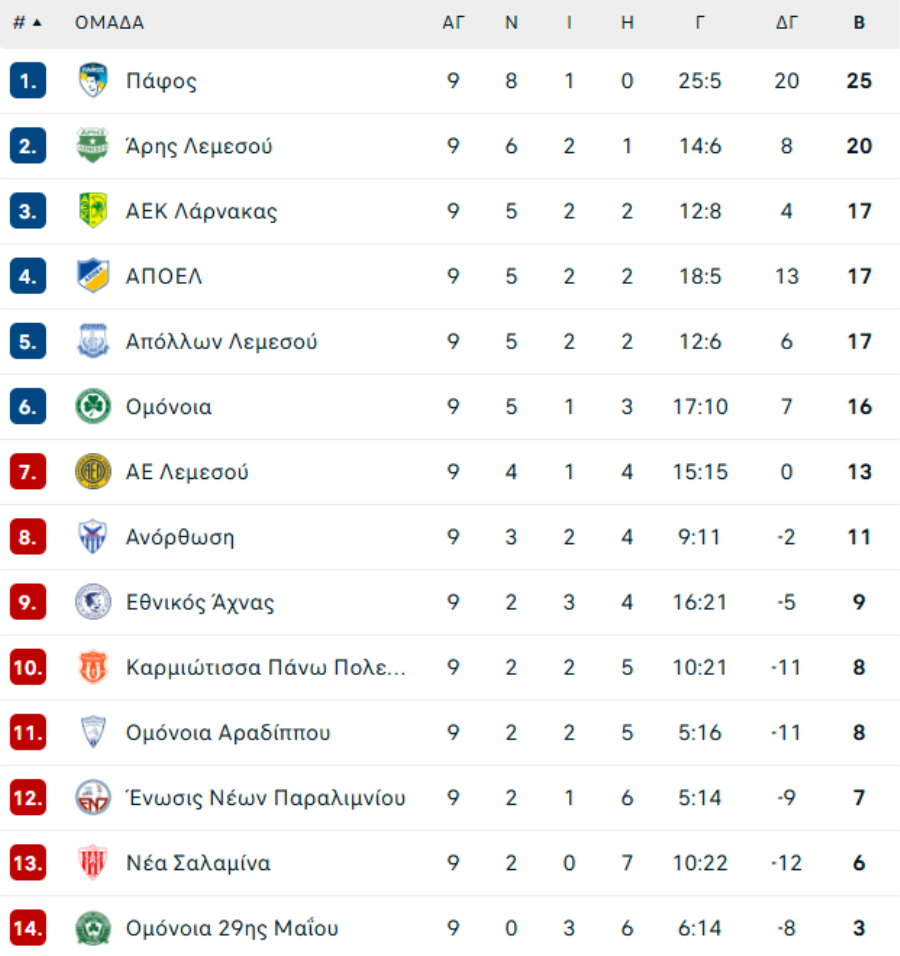
Task: Click the Καρμιώτισσα orange crest icon
Action: tap(93, 667)
